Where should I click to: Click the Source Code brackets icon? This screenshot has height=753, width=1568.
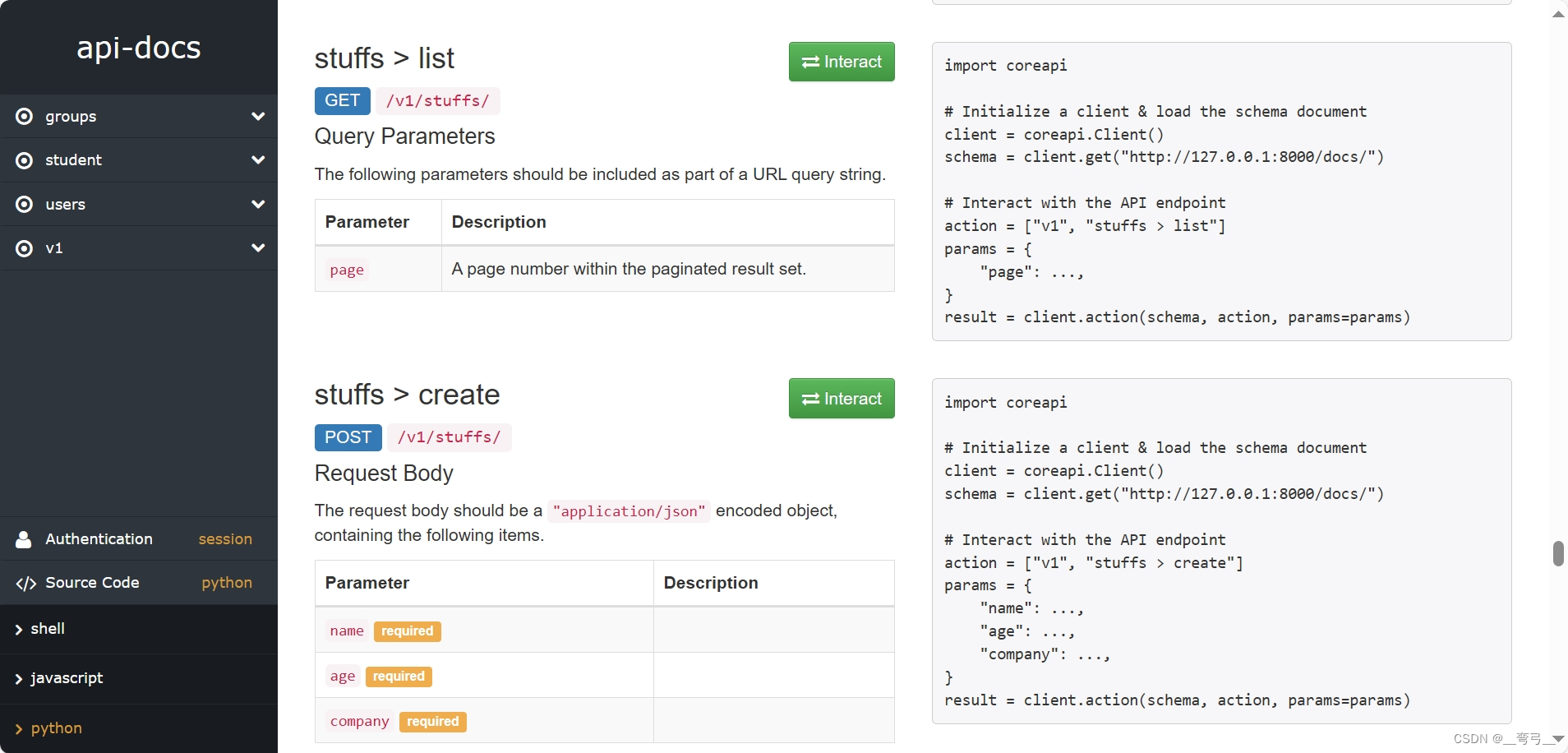click(25, 584)
